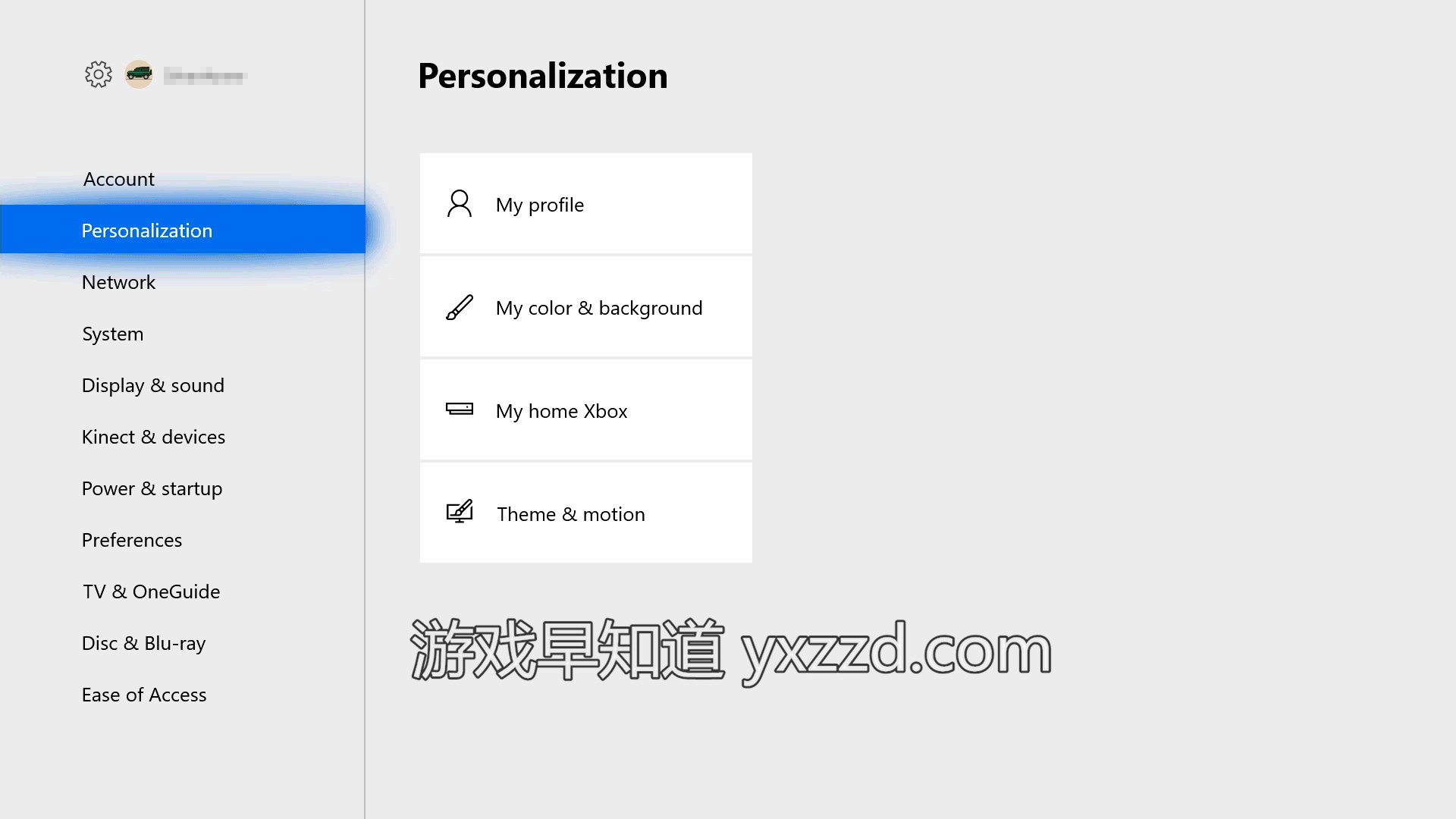Choose Display & sound in sidebar
The width and height of the screenshot is (1456, 819).
click(153, 385)
